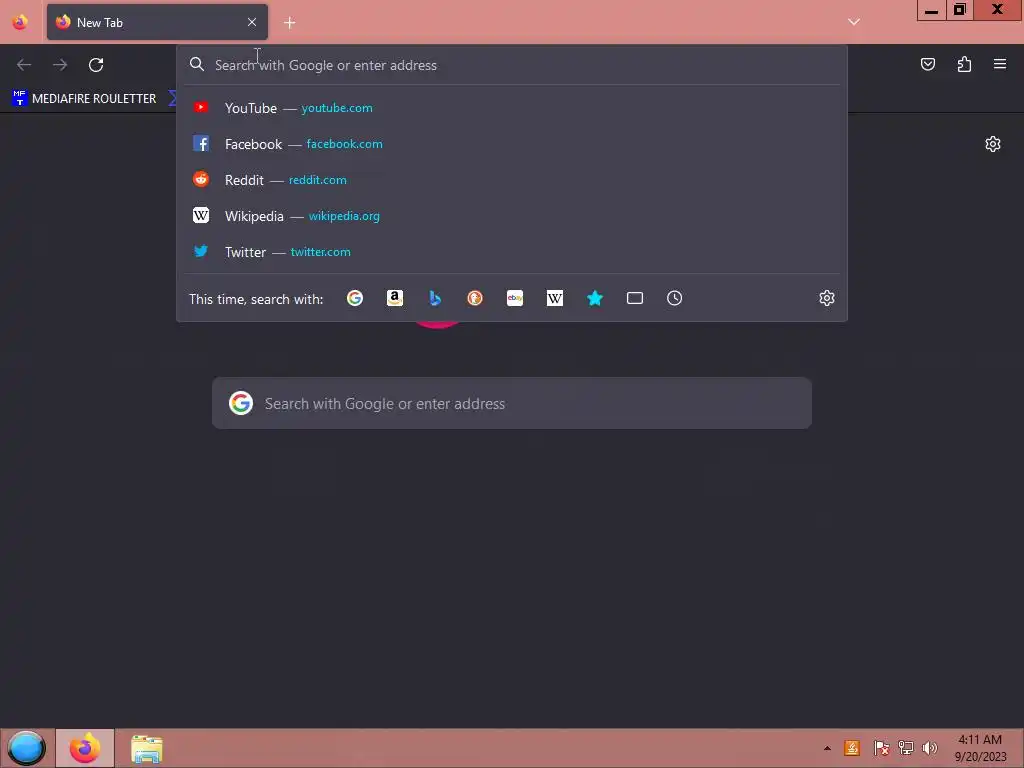Screen dimensions: 1024x768
Task: Search this time with DuckDuckGo
Action: click(x=475, y=298)
